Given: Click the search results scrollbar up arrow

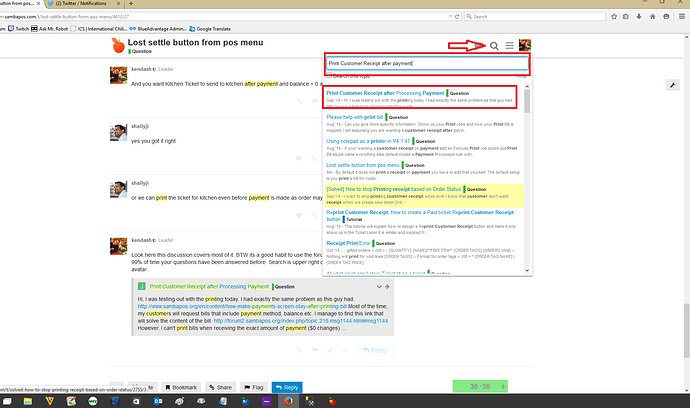Looking at the screenshot, I should (527, 86).
